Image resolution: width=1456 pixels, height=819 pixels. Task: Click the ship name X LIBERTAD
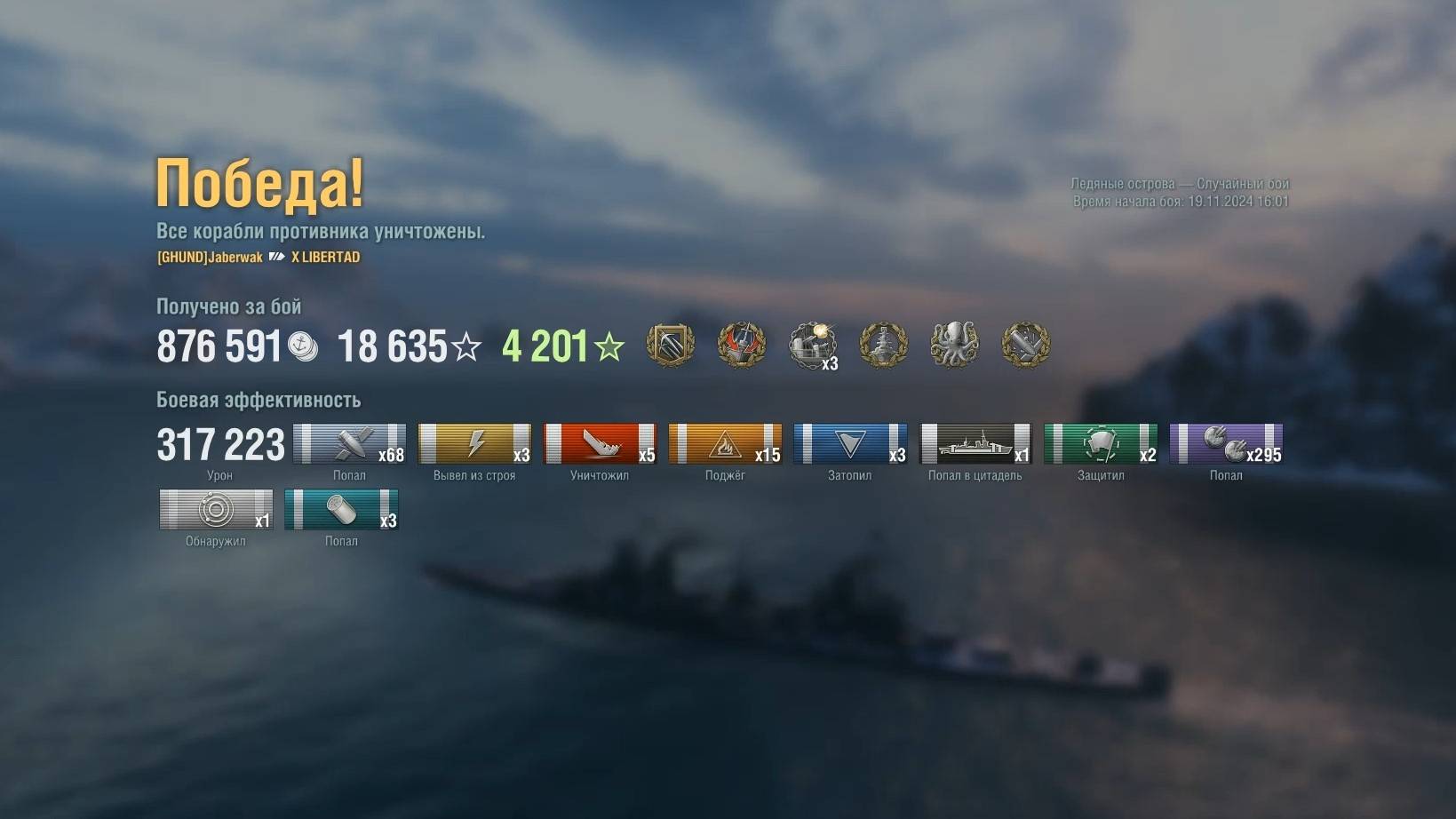pyautogui.click(x=325, y=257)
